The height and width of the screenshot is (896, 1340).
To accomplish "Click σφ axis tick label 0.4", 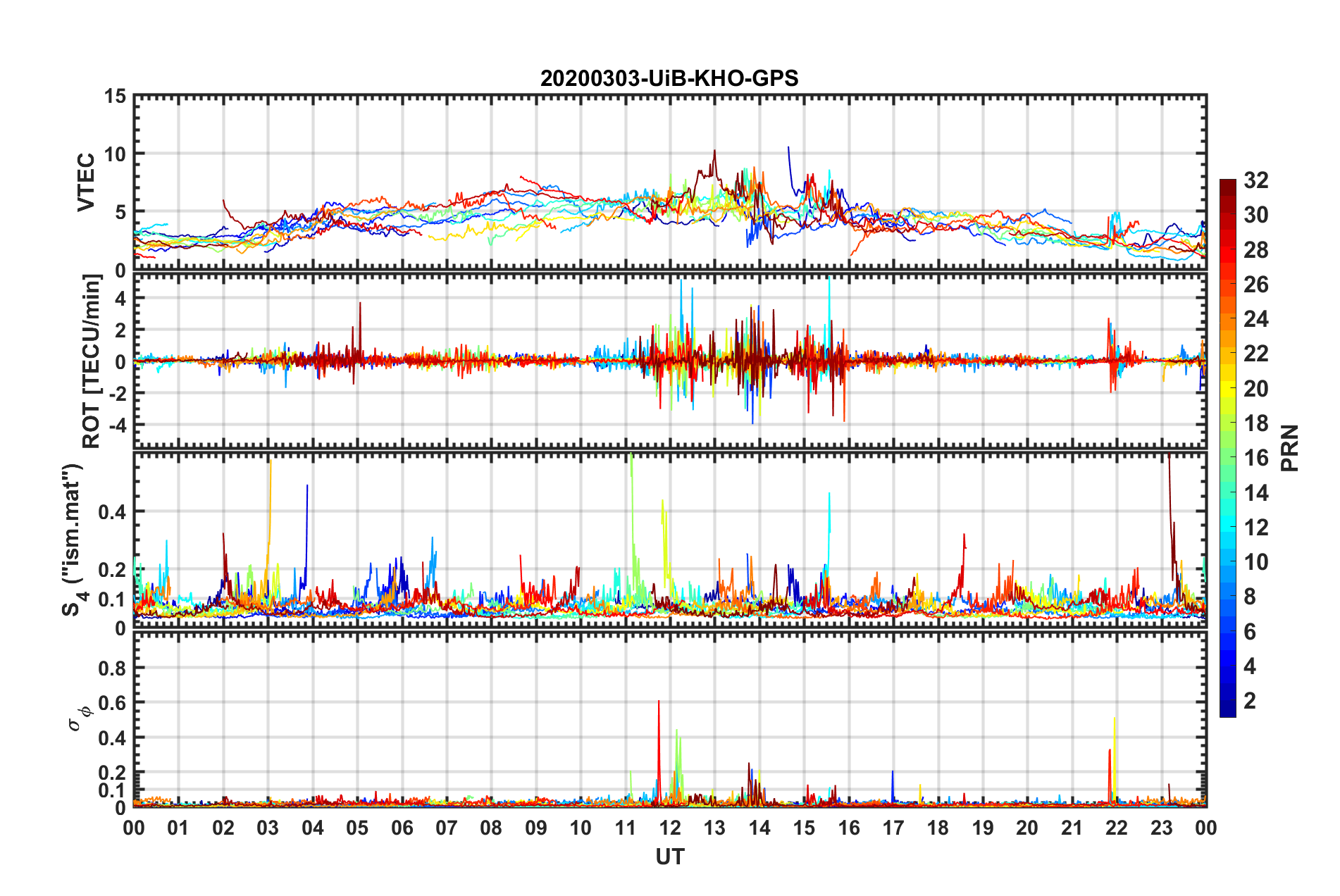I will click(113, 738).
